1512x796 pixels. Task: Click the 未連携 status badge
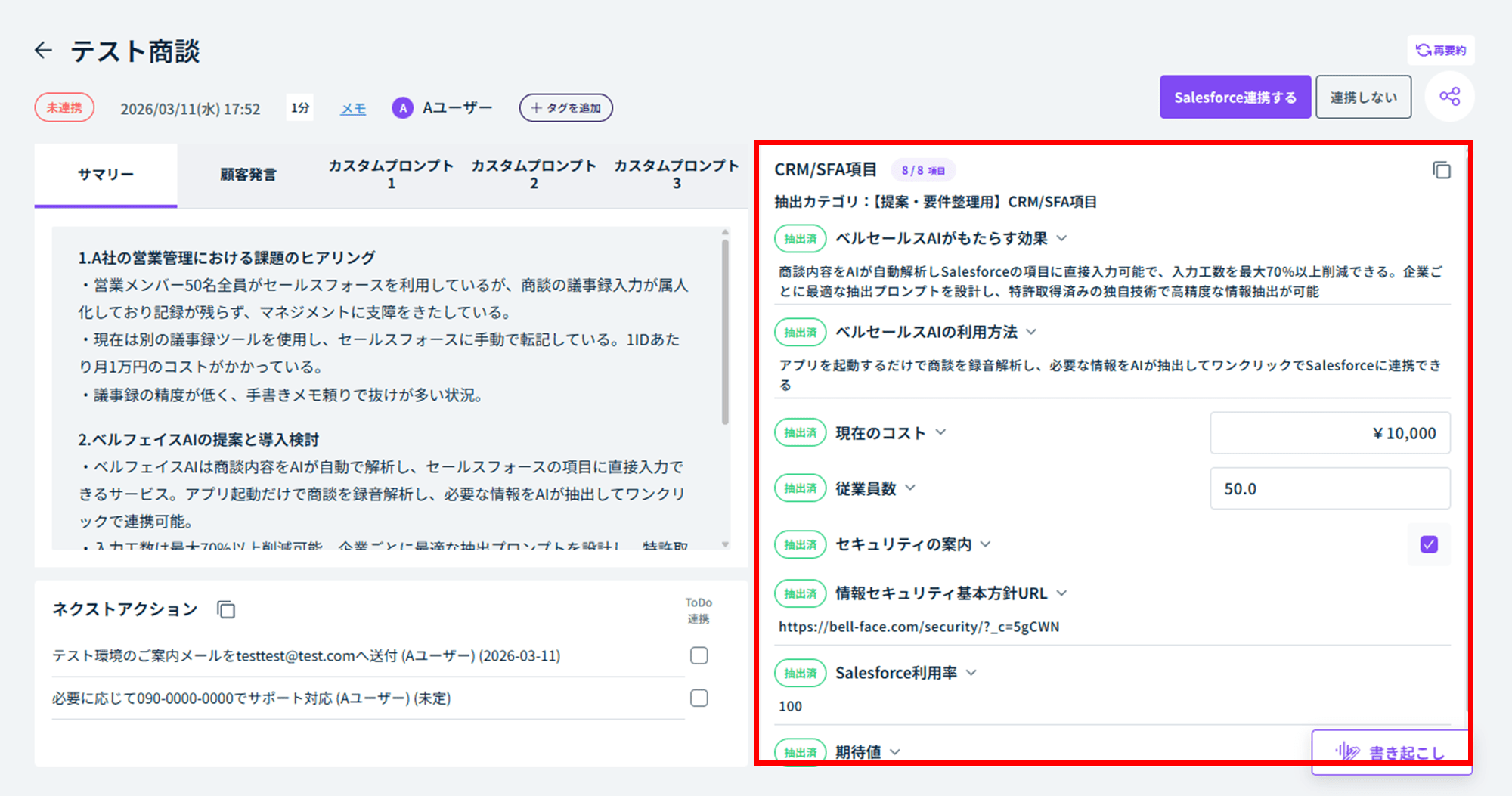(64, 107)
